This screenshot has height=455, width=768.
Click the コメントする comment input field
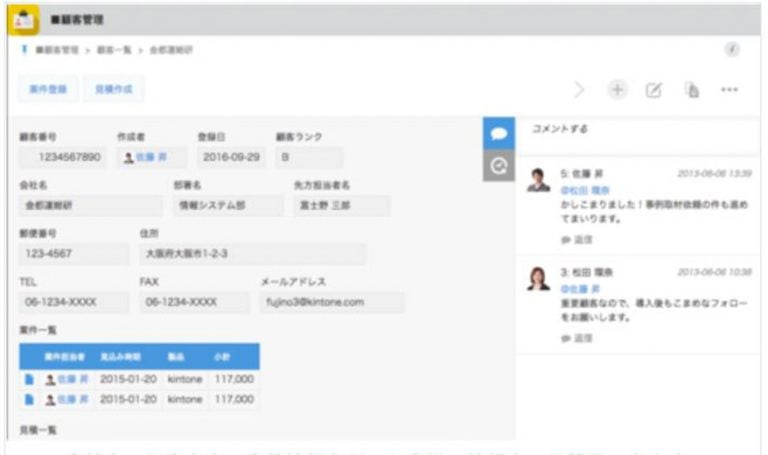click(640, 131)
